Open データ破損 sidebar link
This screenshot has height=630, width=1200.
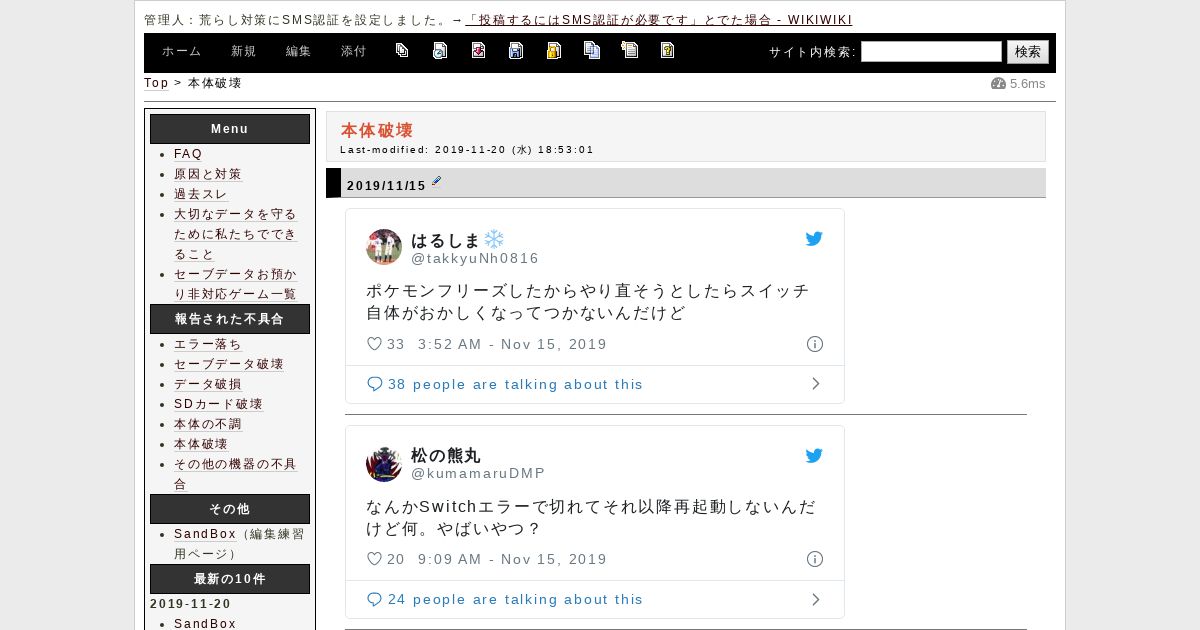pyautogui.click(x=208, y=384)
